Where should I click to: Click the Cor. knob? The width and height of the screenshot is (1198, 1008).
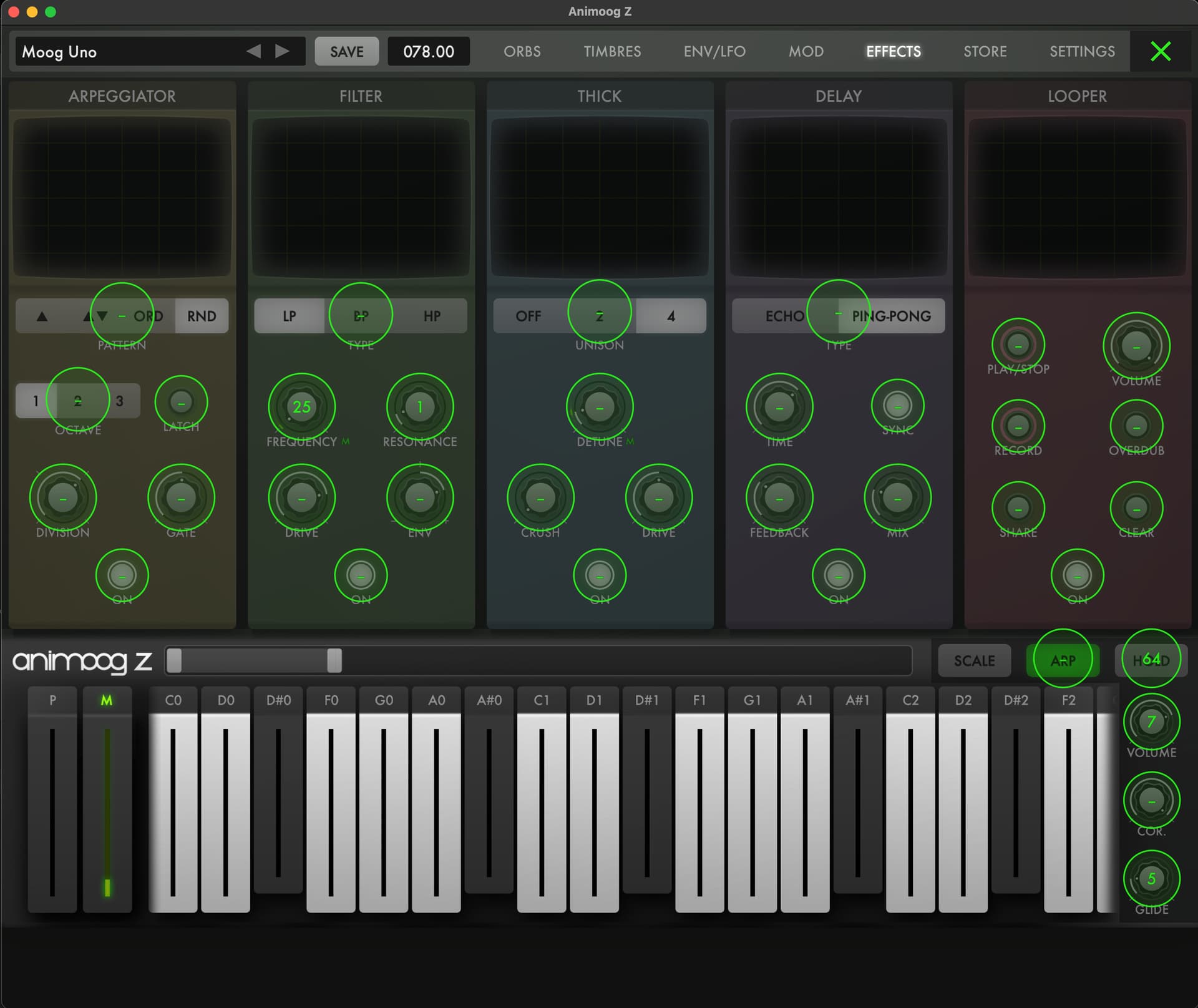(x=1151, y=800)
